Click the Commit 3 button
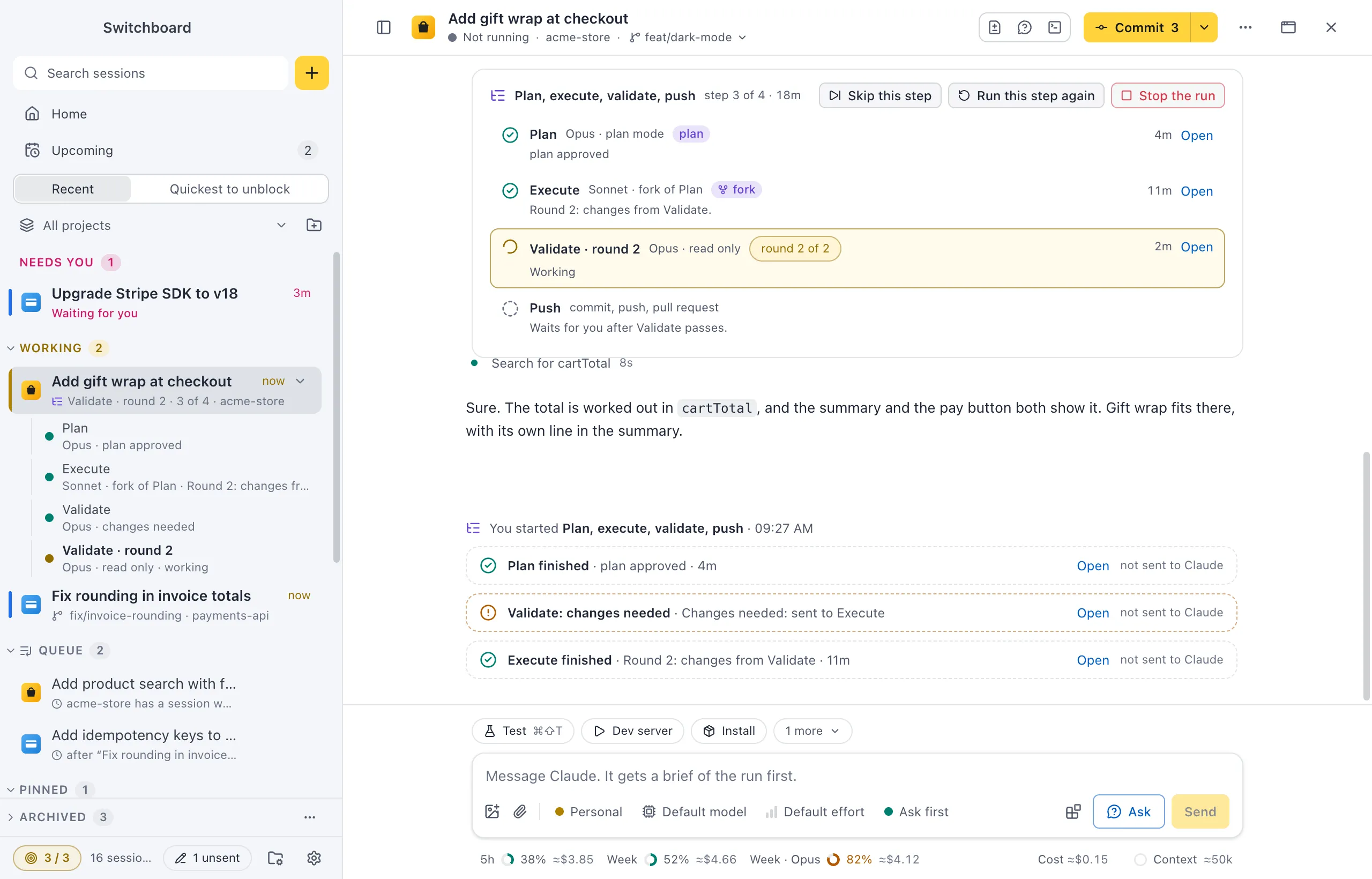 click(x=1137, y=27)
